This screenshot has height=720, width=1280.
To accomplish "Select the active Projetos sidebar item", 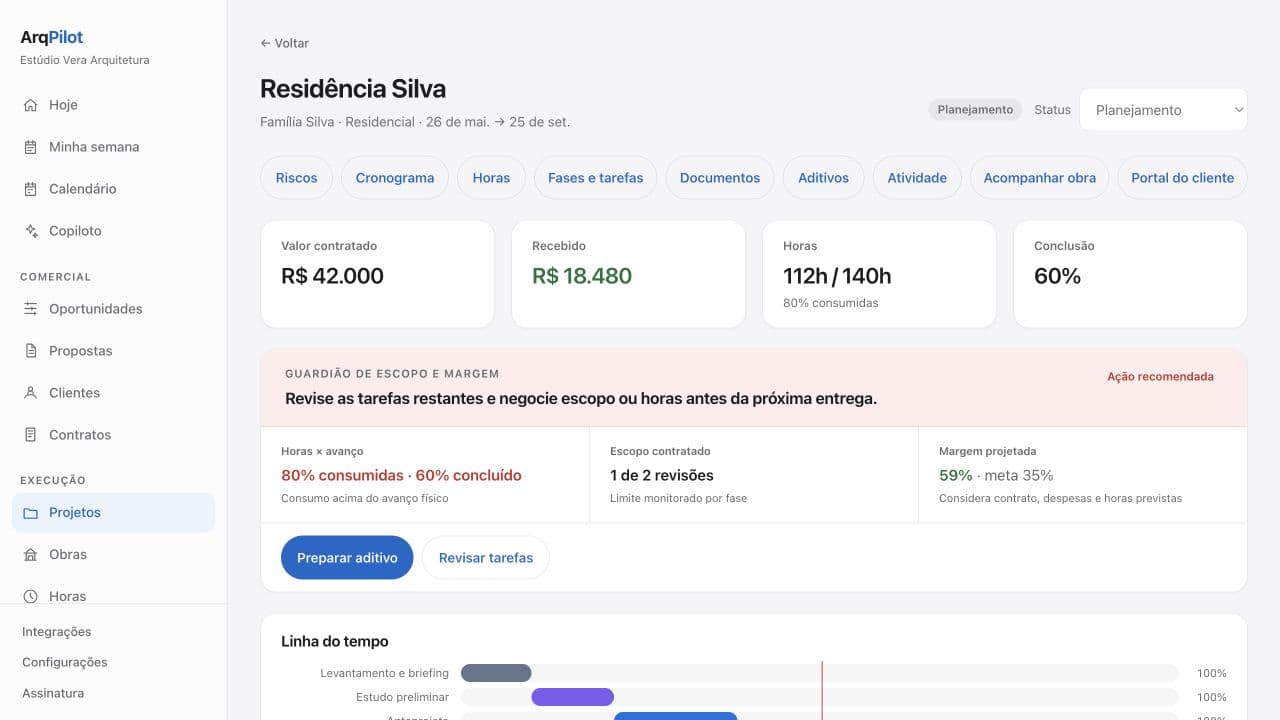I will click(x=113, y=513).
